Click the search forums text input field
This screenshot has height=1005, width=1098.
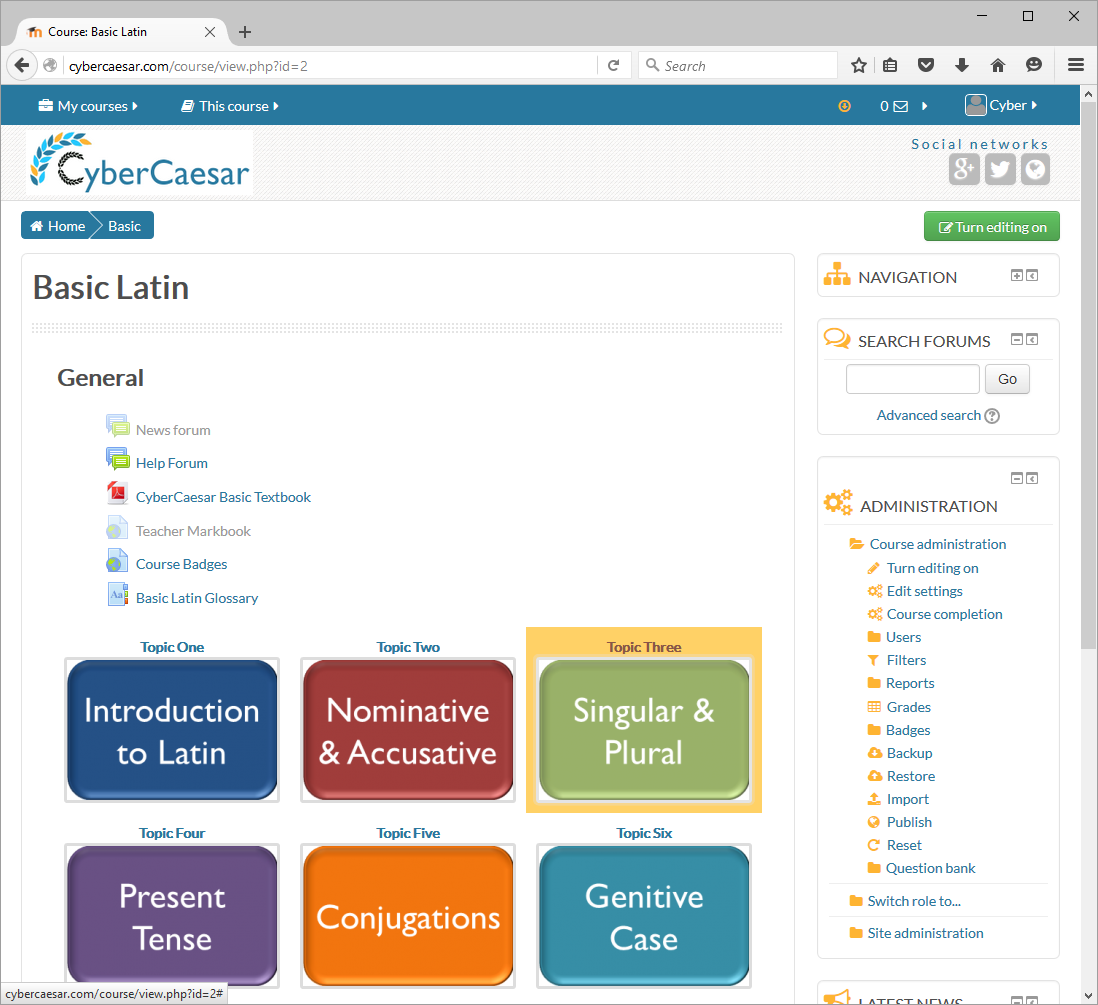click(912, 379)
